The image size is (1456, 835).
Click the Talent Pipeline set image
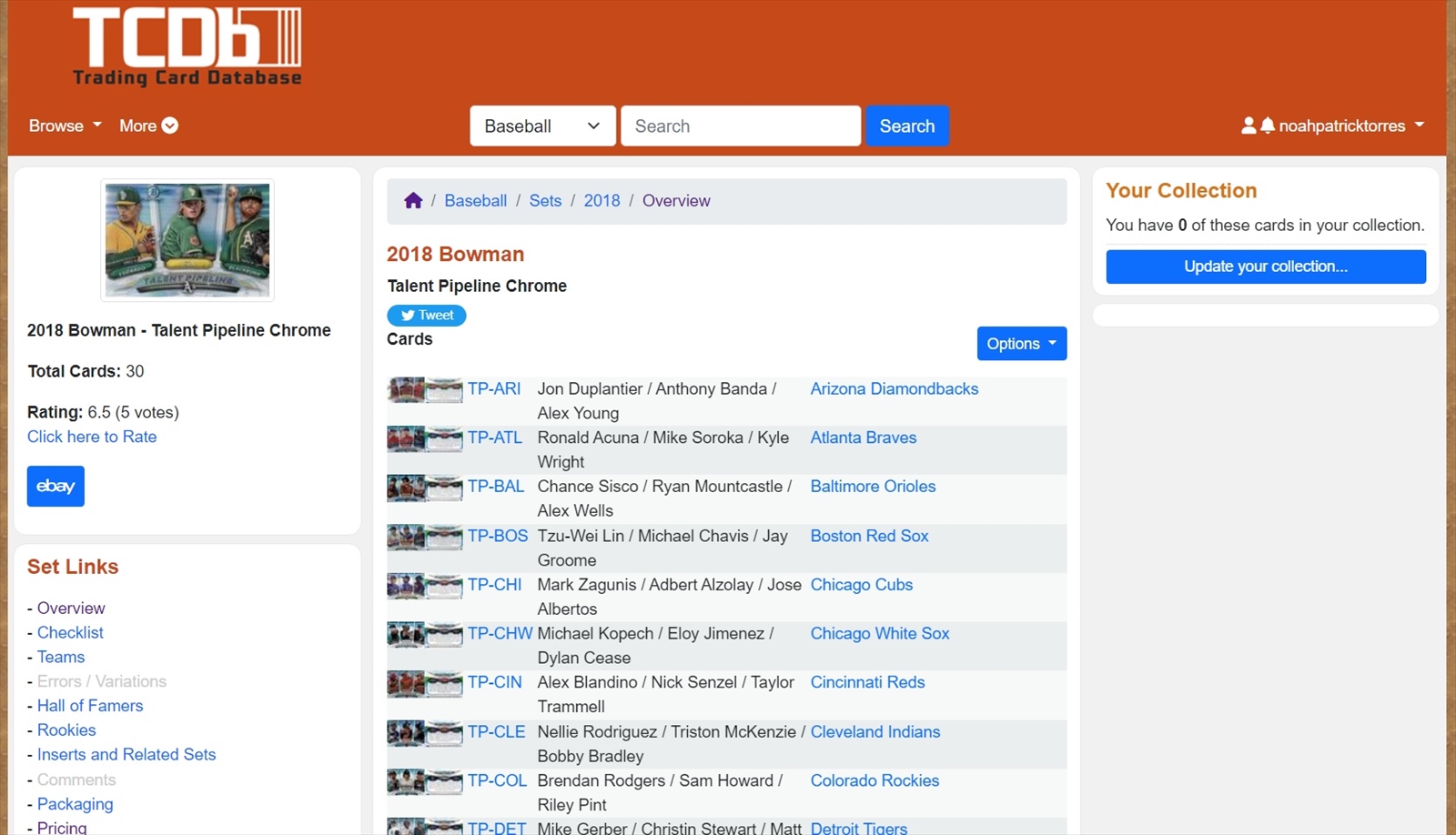[x=187, y=240]
